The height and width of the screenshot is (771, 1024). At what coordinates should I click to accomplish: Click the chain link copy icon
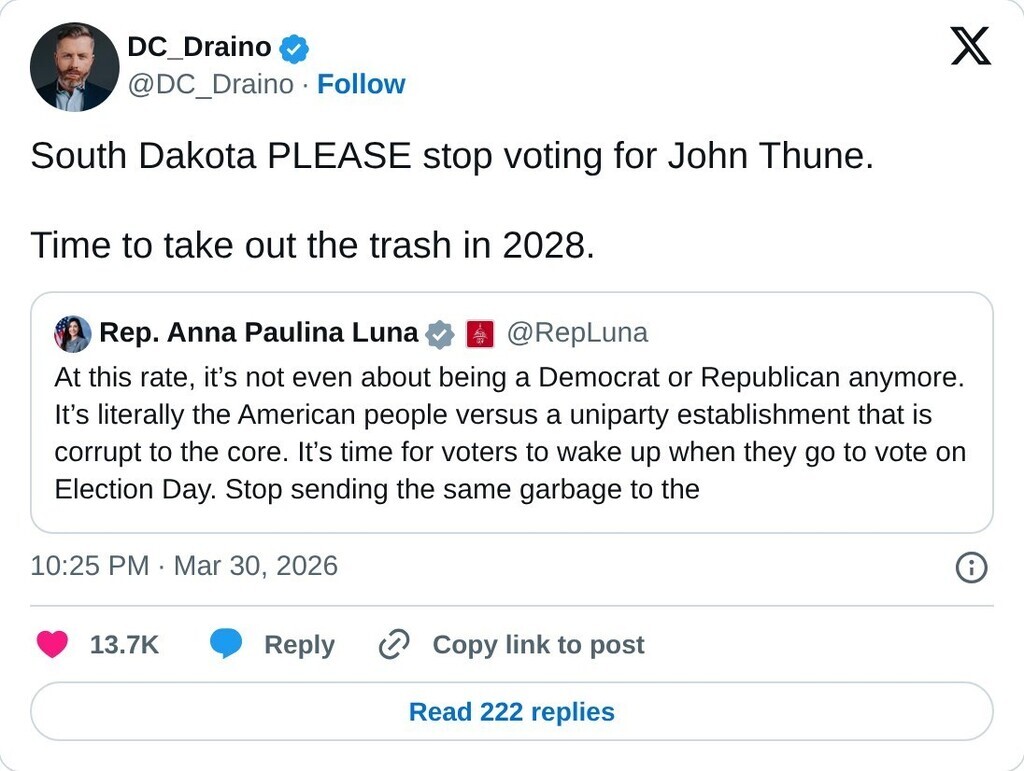(394, 646)
